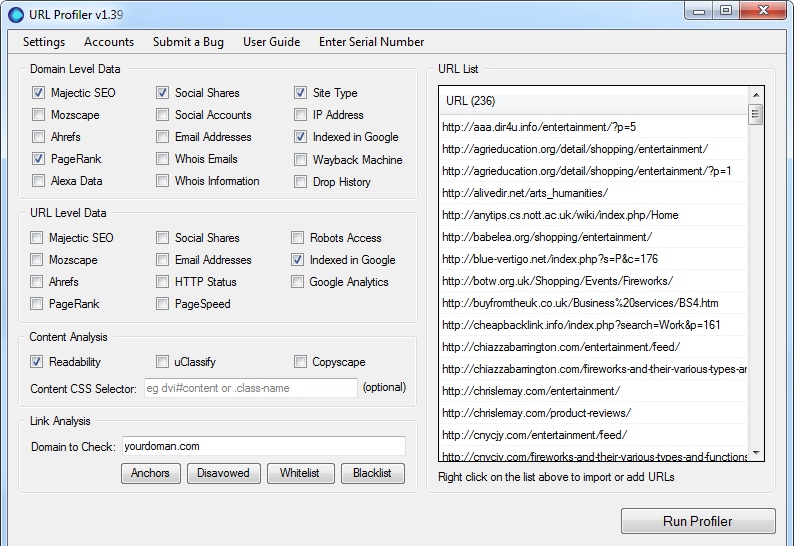Click the URL List vertical scrollbar
This screenshot has height=546, width=794.
click(x=755, y=280)
